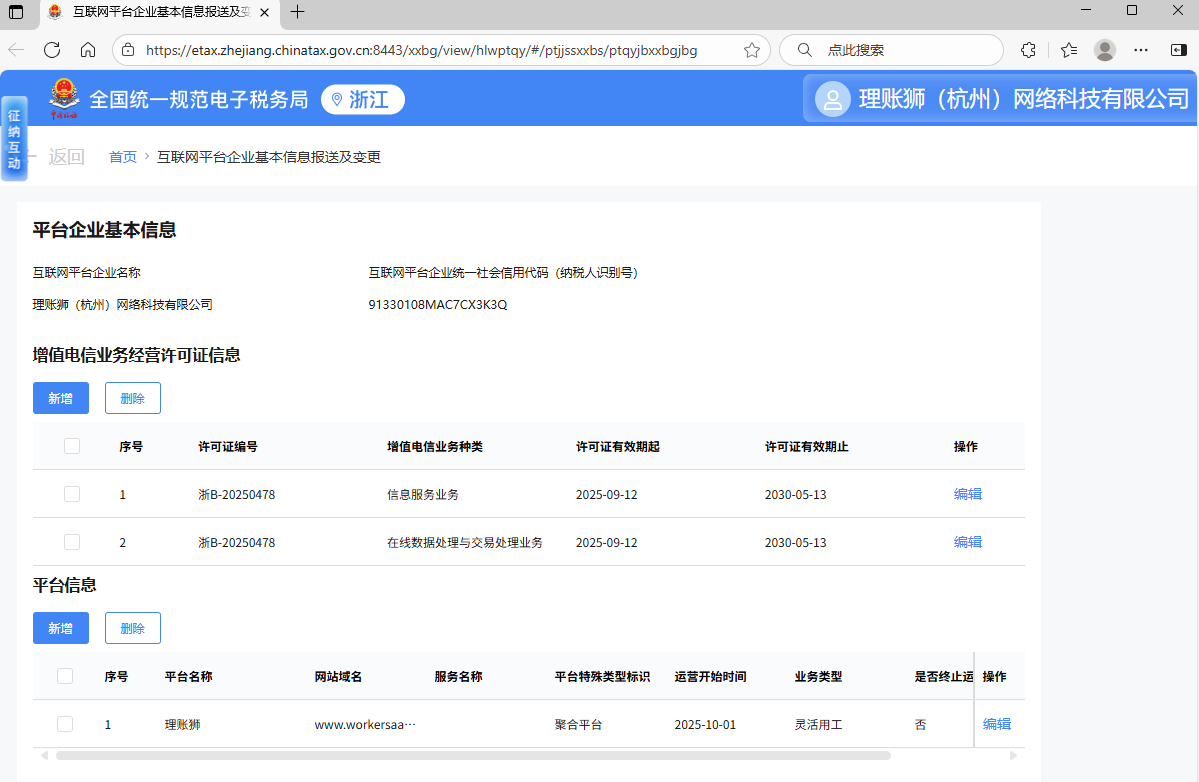1199x782 pixels.
Task: Click 删除 button in 平台信息 section
Action: 133,628
